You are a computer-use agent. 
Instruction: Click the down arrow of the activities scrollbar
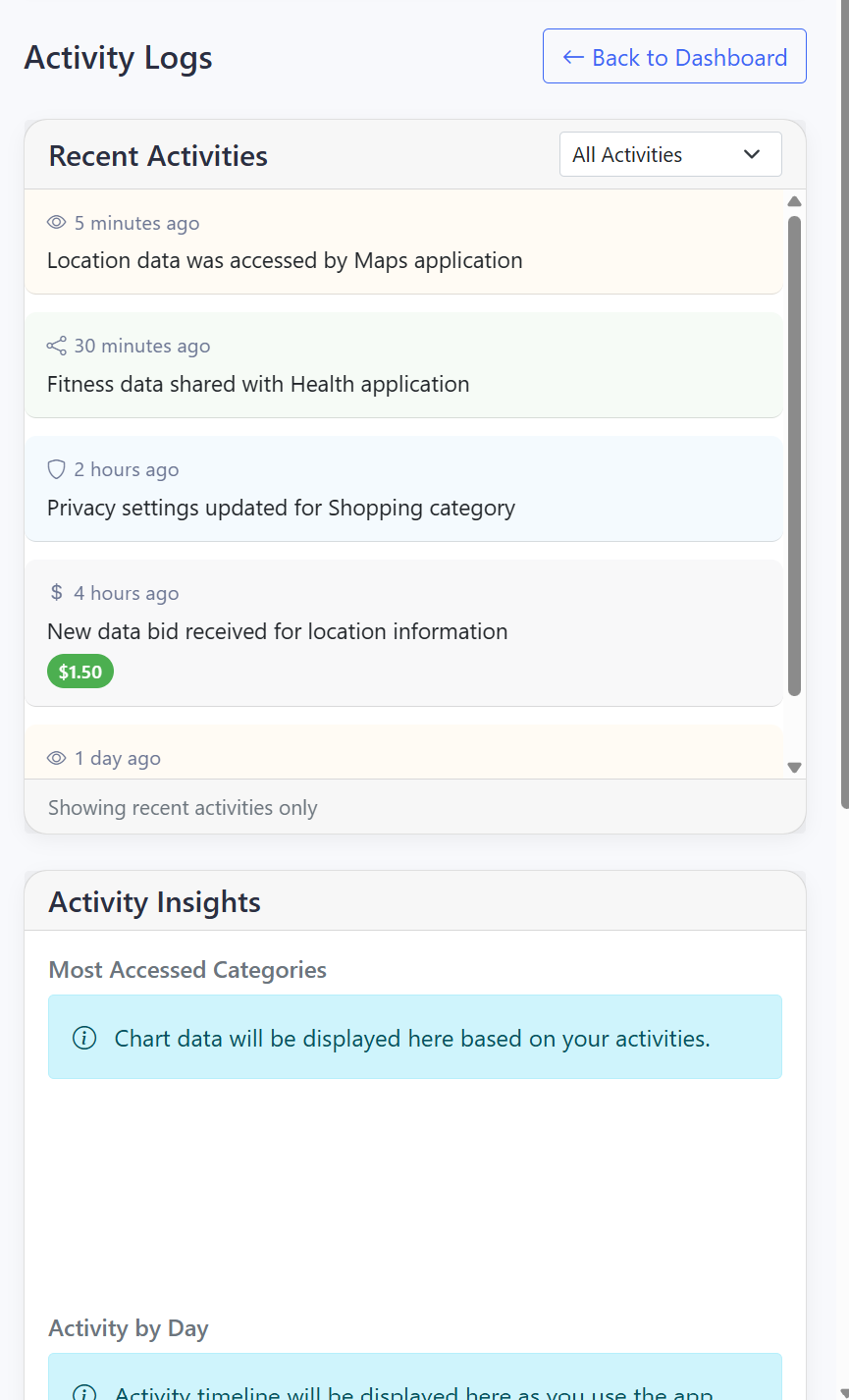tap(794, 766)
